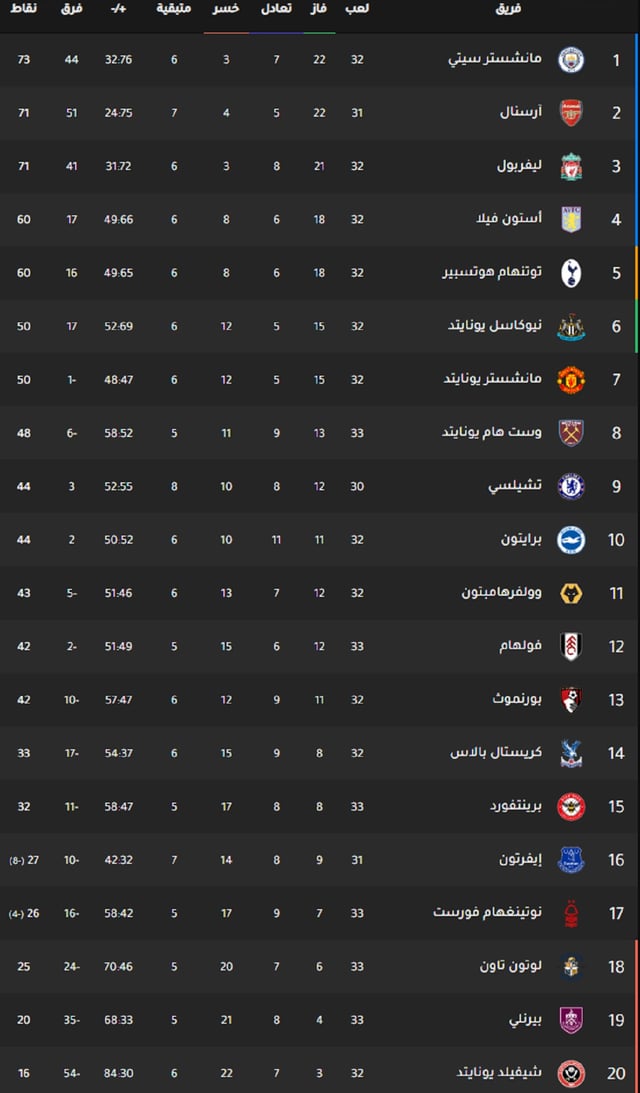Open the Arsenal club crest

click(x=571, y=113)
